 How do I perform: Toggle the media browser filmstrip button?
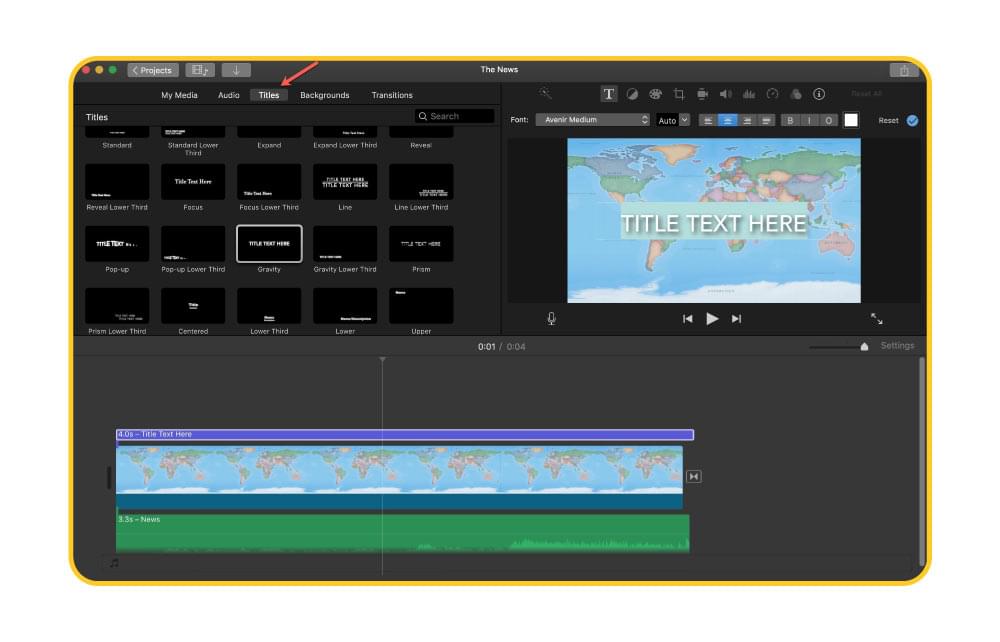tap(200, 70)
